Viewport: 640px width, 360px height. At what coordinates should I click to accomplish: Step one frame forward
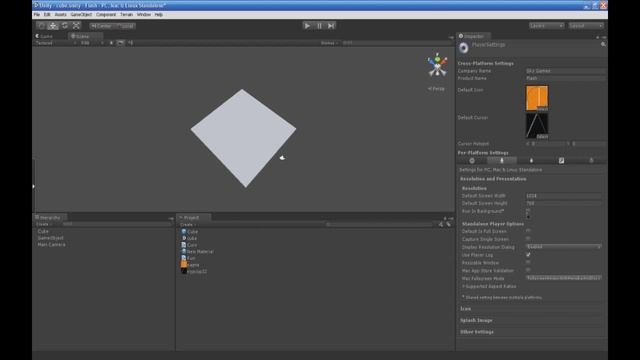tap(331, 26)
